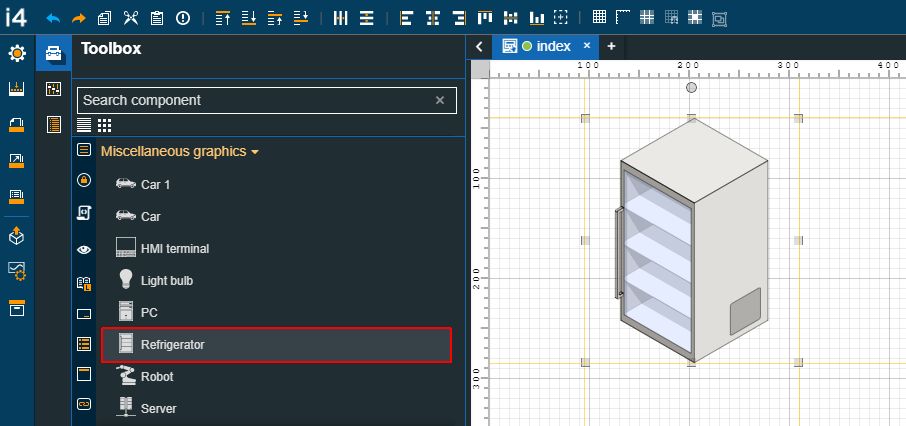Click the undo arrow in toolbar
Image resolution: width=906 pixels, height=426 pixels.
click(x=54, y=18)
